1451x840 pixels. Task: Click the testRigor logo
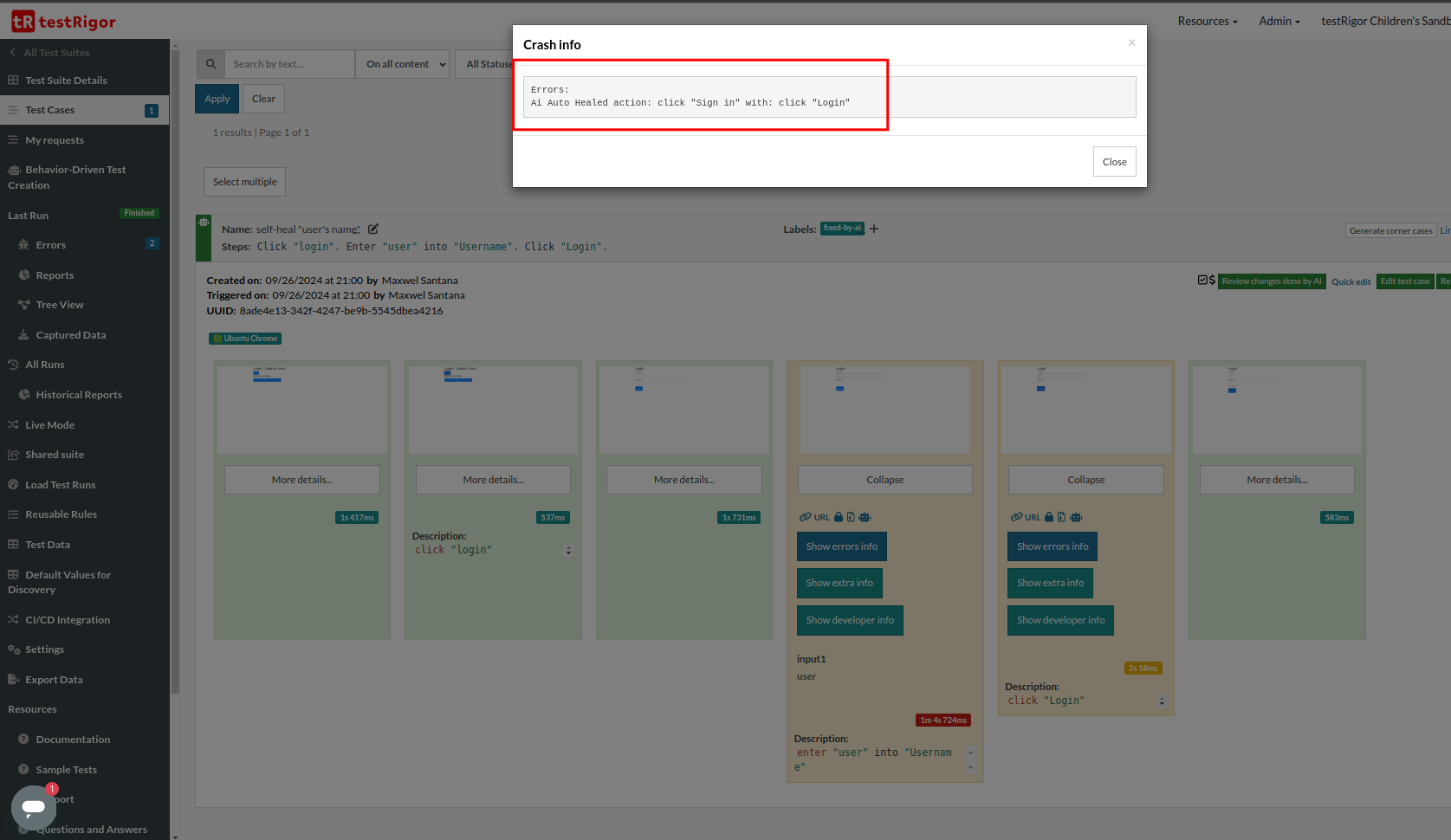tap(63, 22)
